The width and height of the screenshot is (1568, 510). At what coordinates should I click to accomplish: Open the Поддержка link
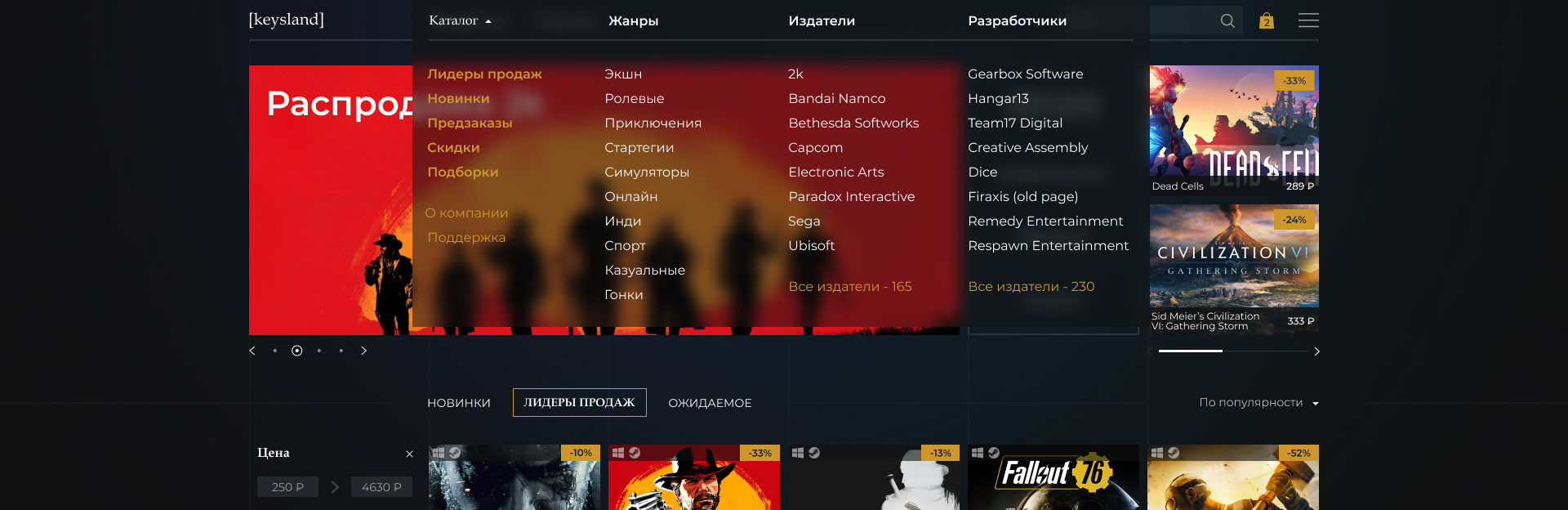(466, 237)
